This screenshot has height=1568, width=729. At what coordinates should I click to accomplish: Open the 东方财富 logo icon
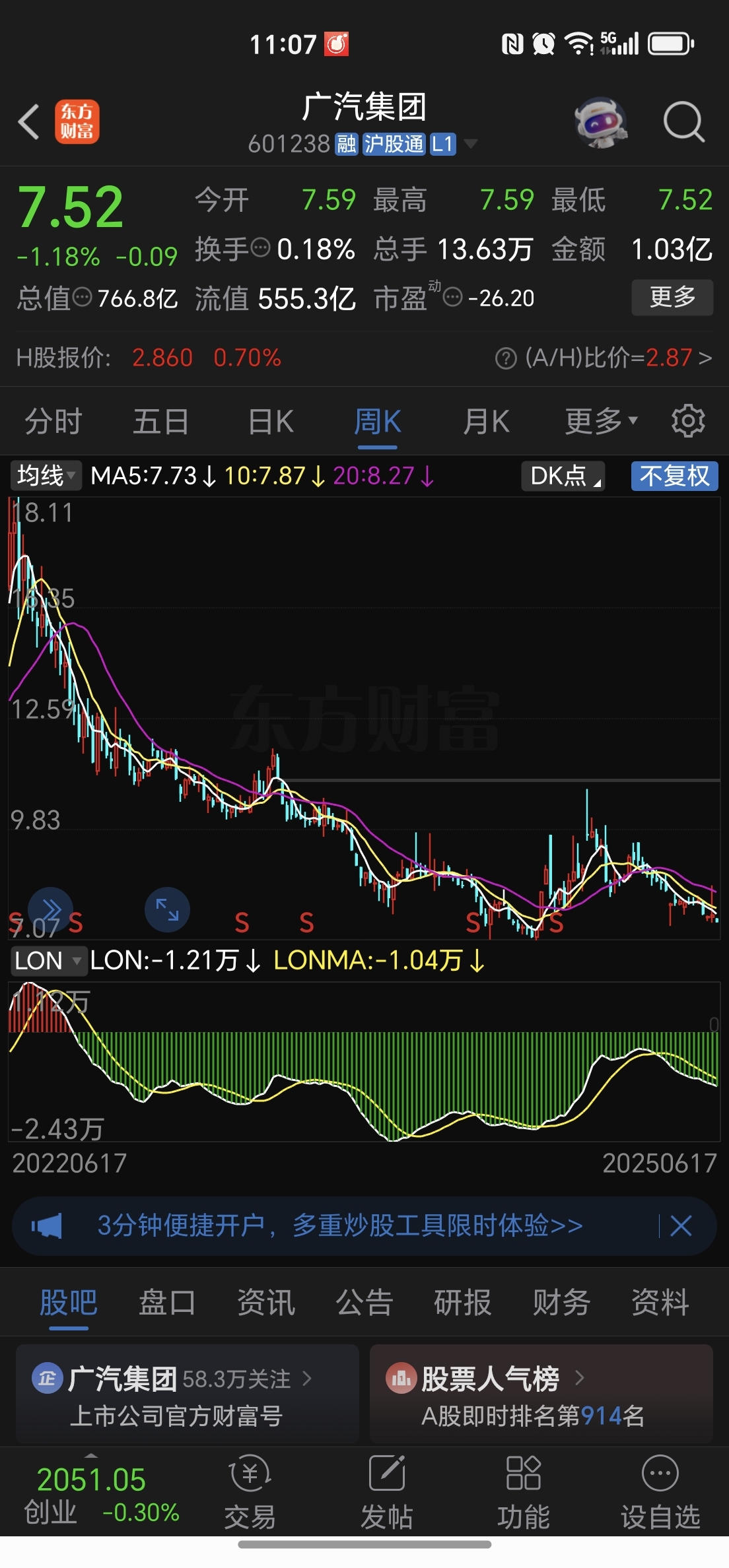point(77,122)
